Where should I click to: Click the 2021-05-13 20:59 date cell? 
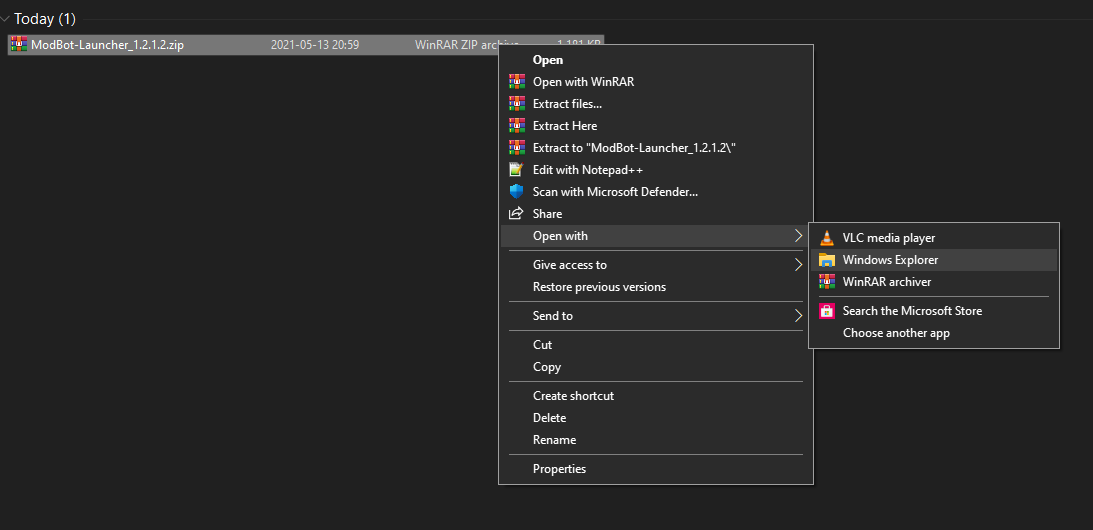(315, 45)
